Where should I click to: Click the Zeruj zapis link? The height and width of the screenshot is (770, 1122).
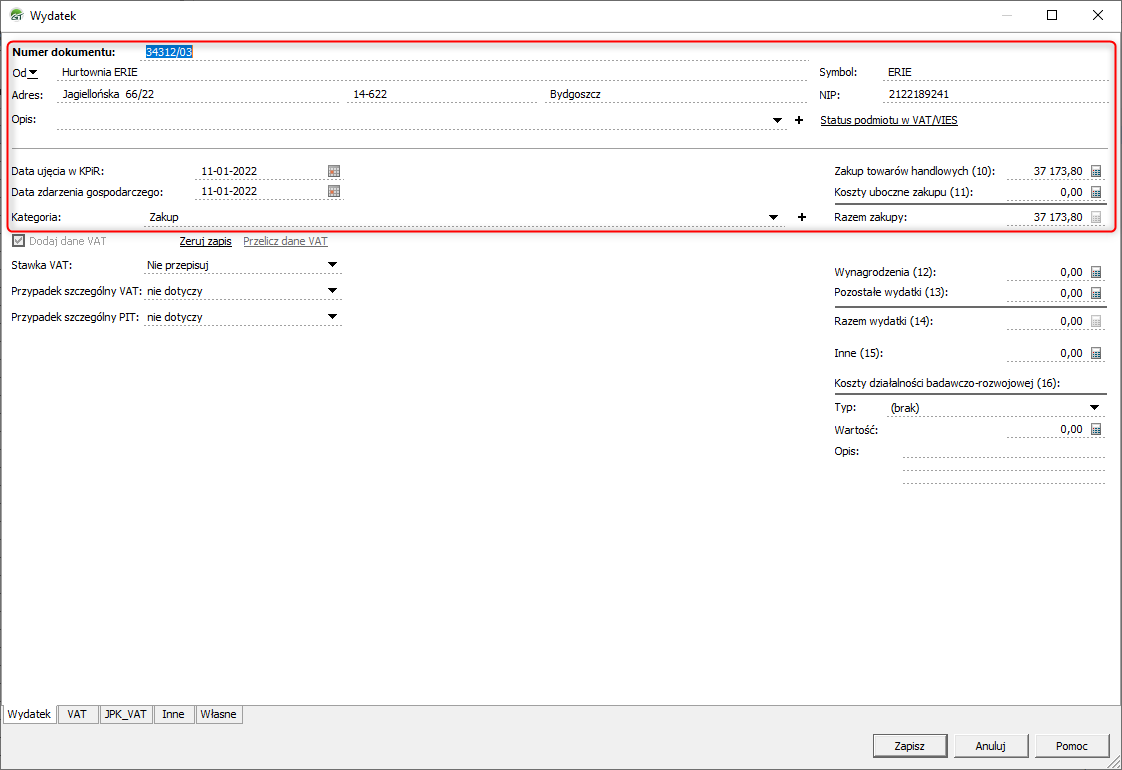coord(205,241)
